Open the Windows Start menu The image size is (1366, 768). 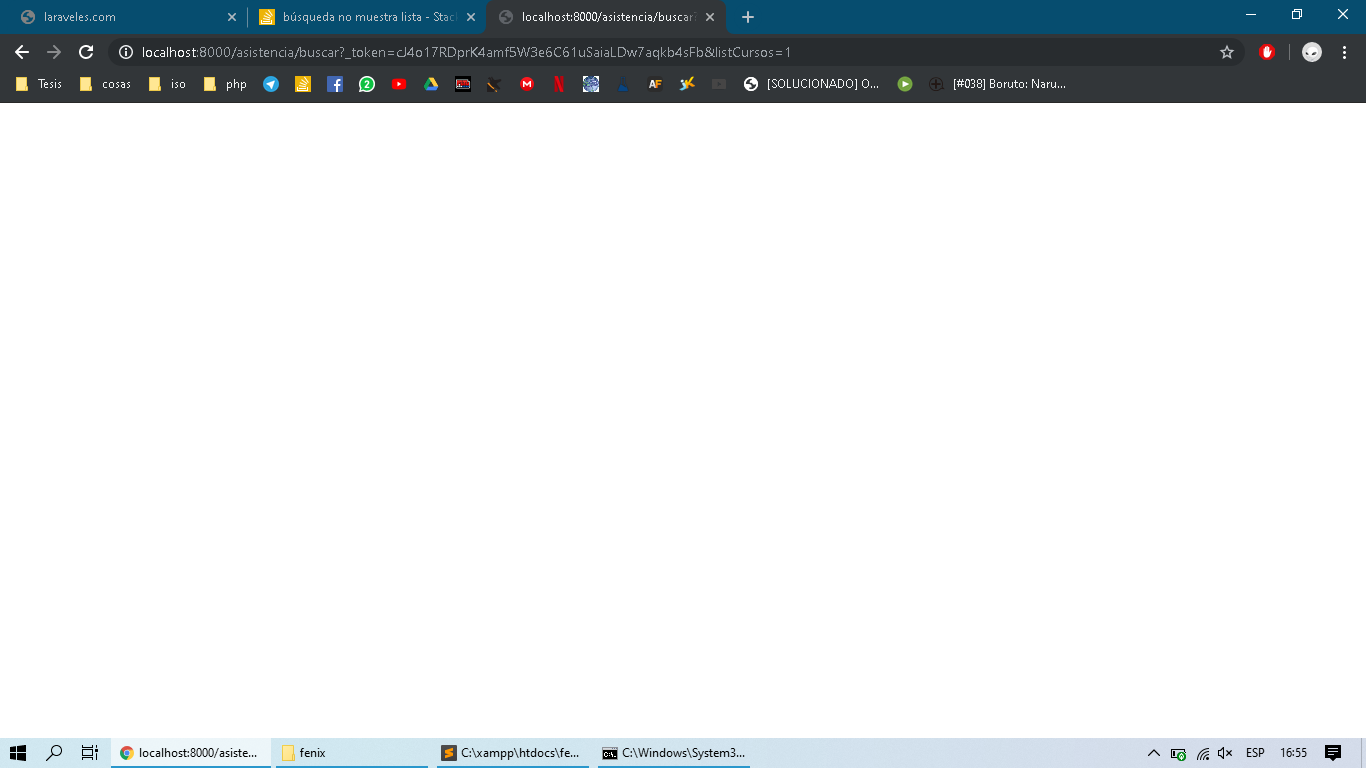(x=17, y=753)
